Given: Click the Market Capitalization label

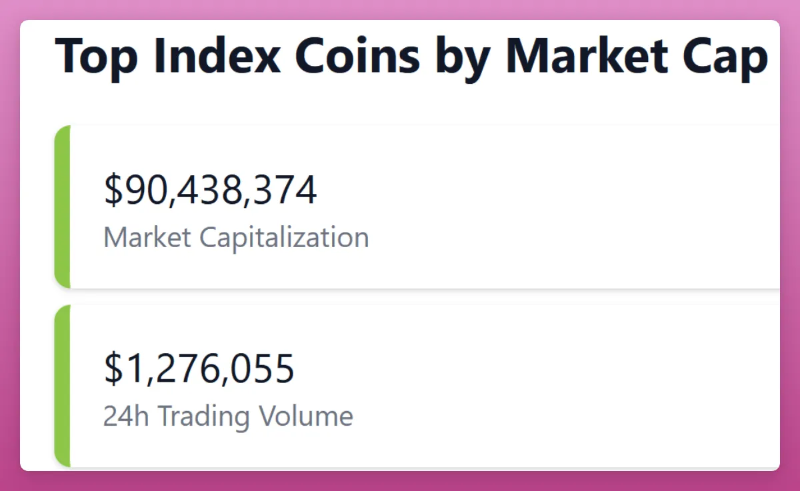Looking at the screenshot, I should pyautogui.click(x=236, y=238).
